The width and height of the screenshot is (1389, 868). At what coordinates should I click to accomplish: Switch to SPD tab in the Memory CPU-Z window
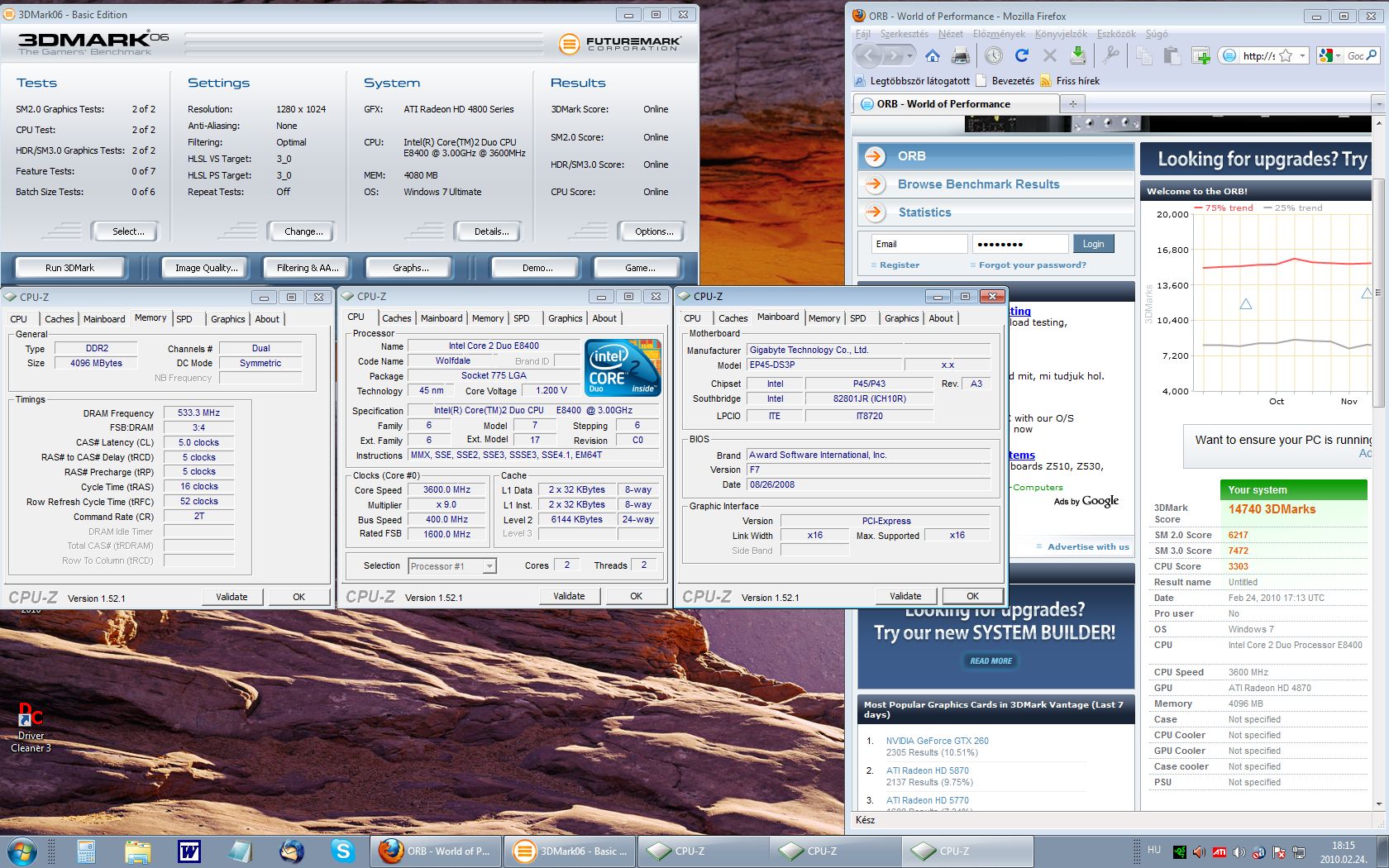click(x=184, y=319)
